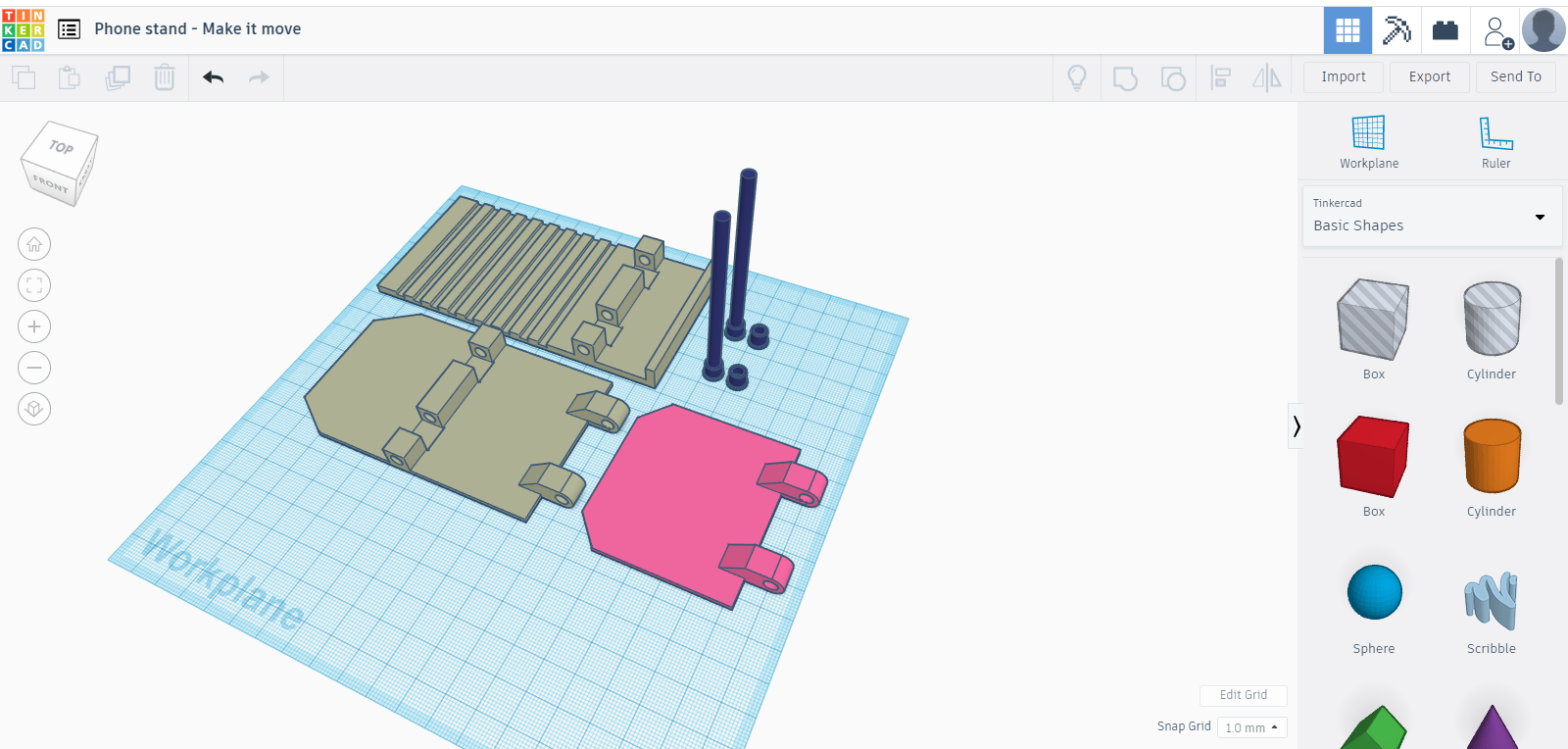
Task: Click the Group shapes icon
Action: pos(1125,77)
